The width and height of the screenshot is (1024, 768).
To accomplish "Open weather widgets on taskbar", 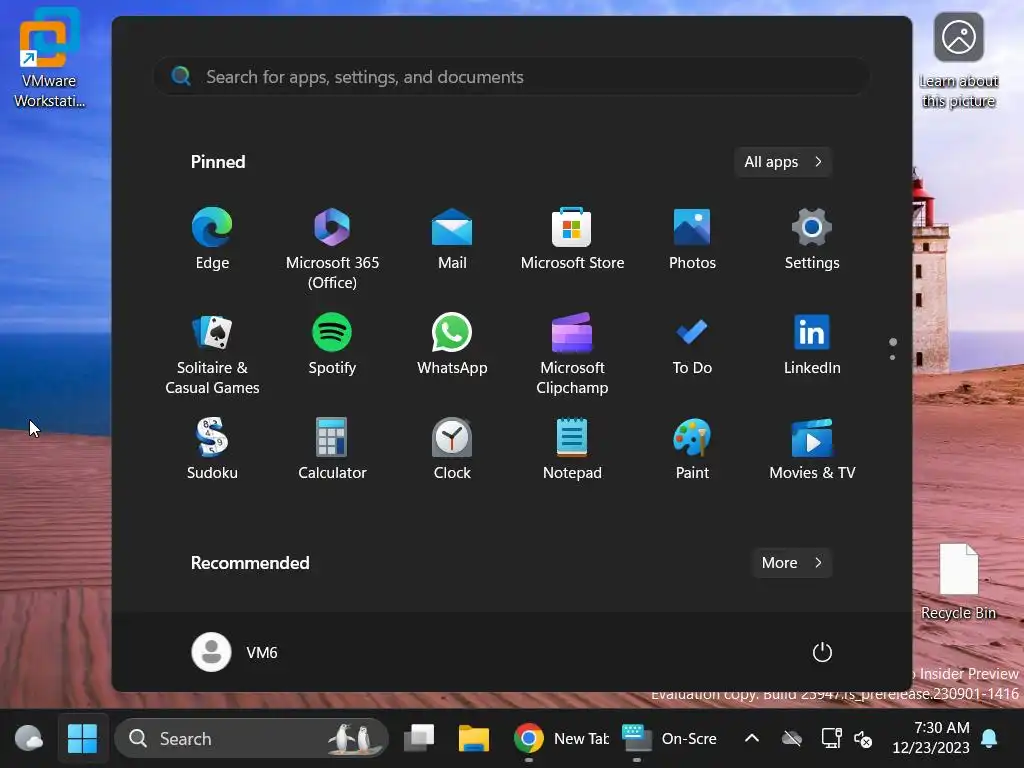I will (x=29, y=739).
